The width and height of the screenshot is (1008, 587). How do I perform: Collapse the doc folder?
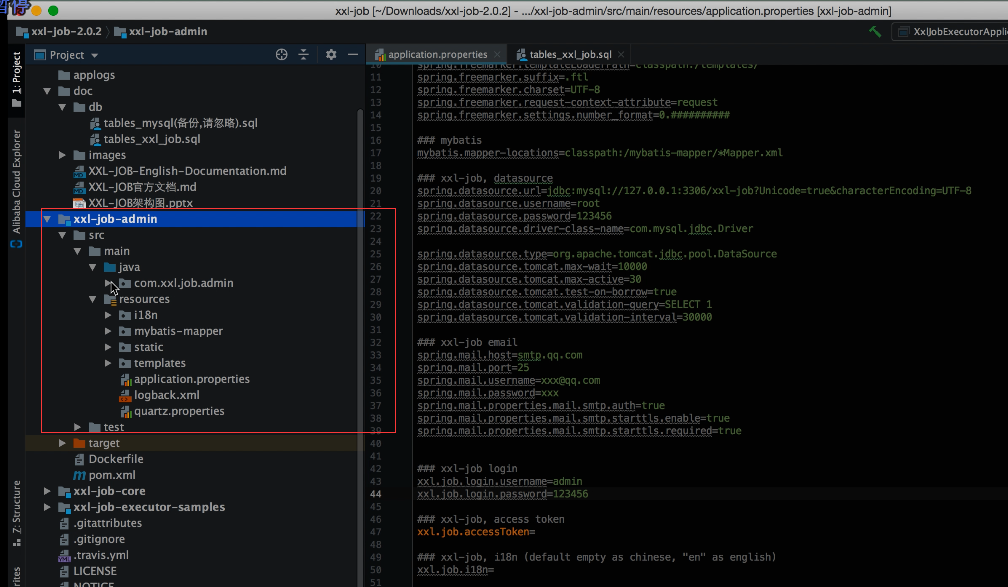47,91
